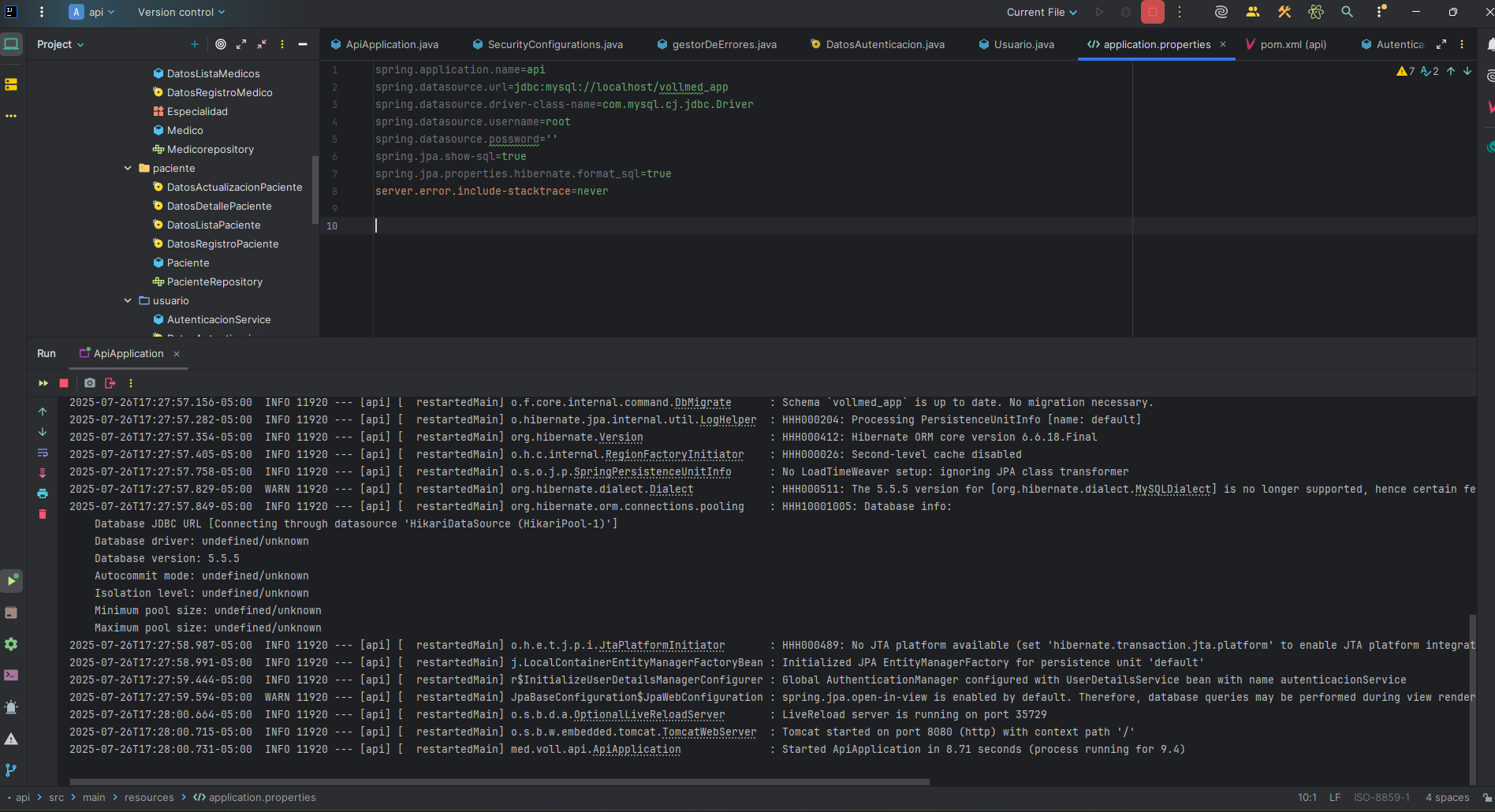Rerun the ApiApplication in Run panel
Screen dimensions: 1495x812
click(43, 383)
